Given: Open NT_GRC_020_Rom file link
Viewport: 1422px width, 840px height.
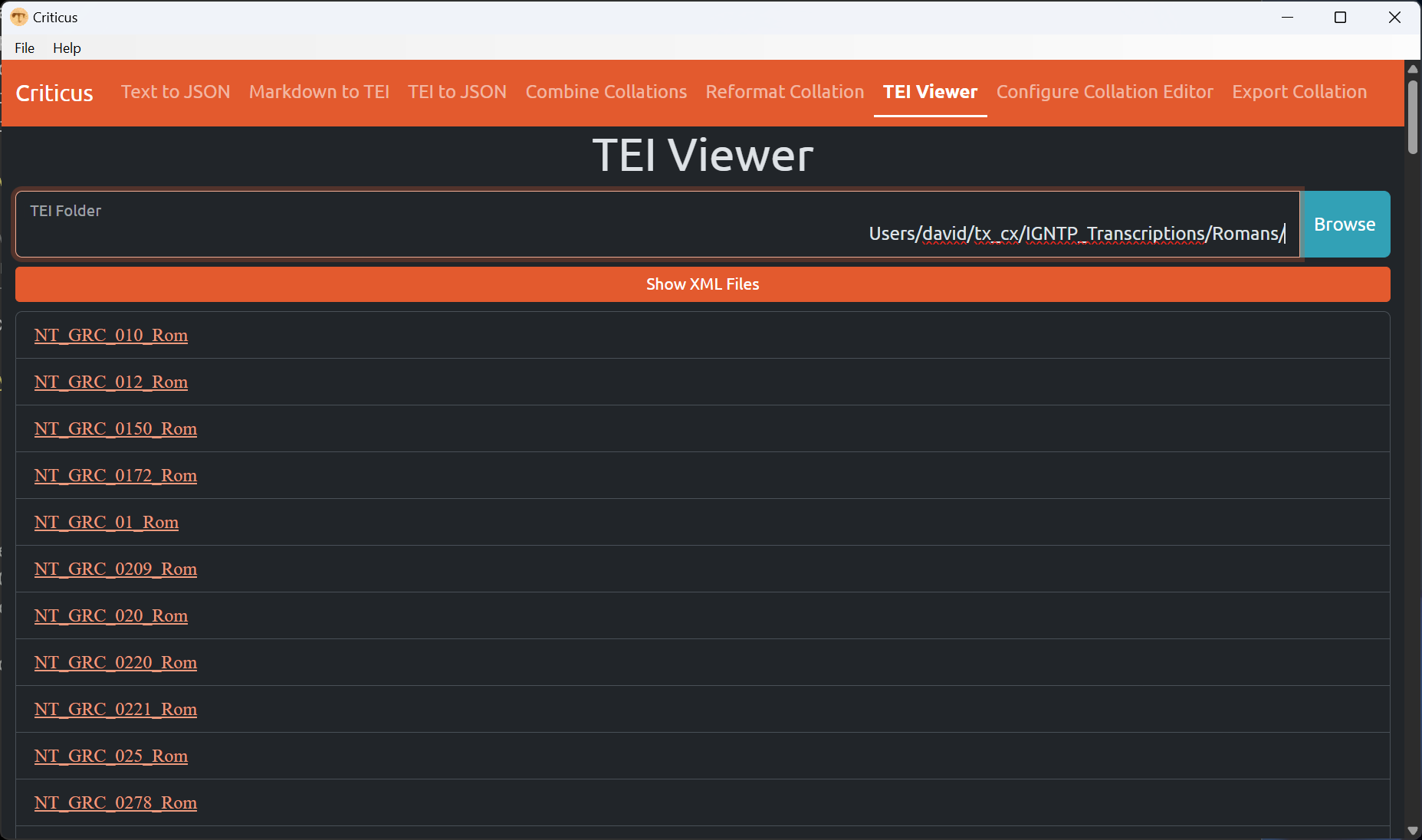Looking at the screenshot, I should [x=111, y=615].
